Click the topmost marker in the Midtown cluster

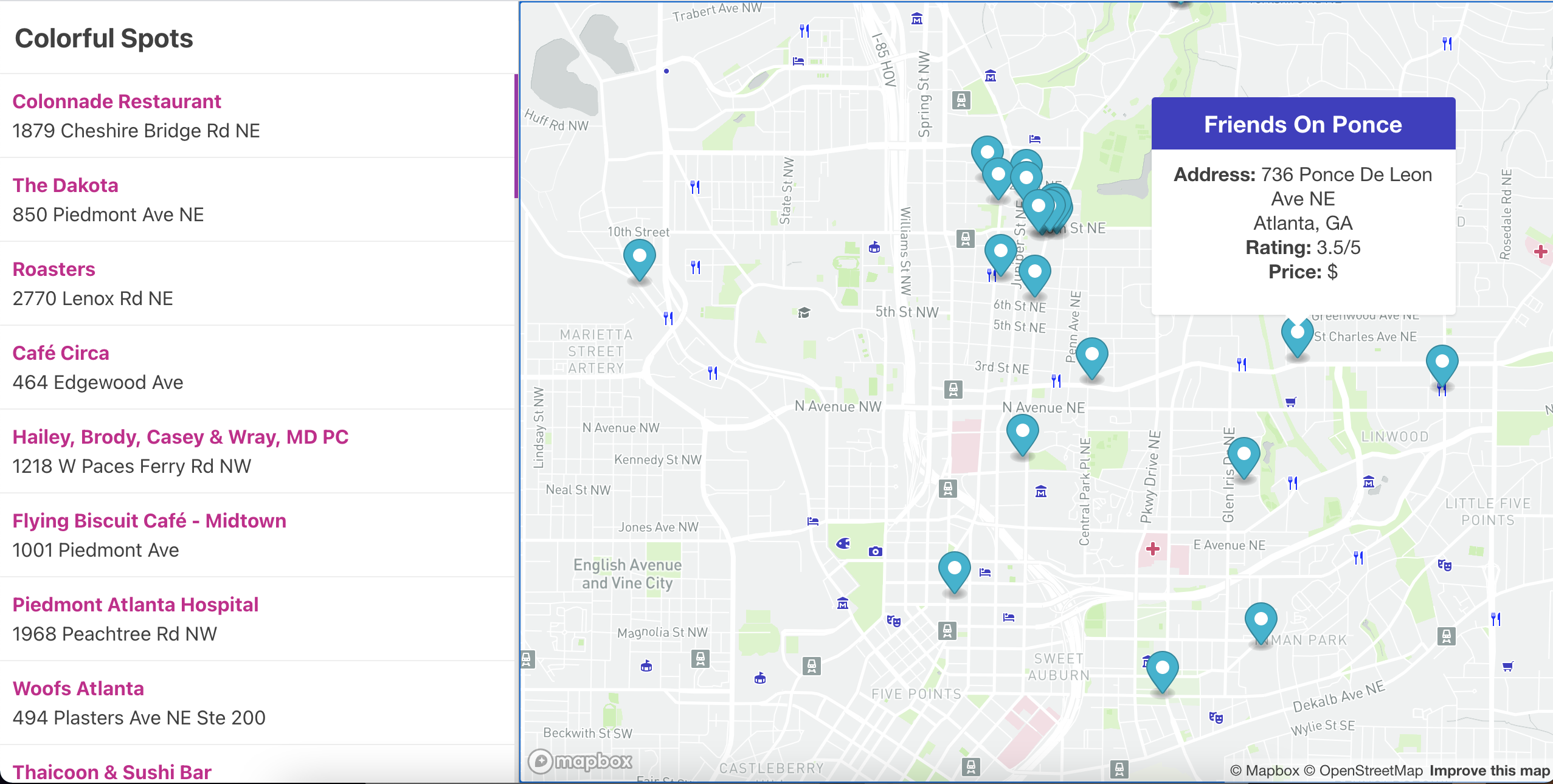987,152
